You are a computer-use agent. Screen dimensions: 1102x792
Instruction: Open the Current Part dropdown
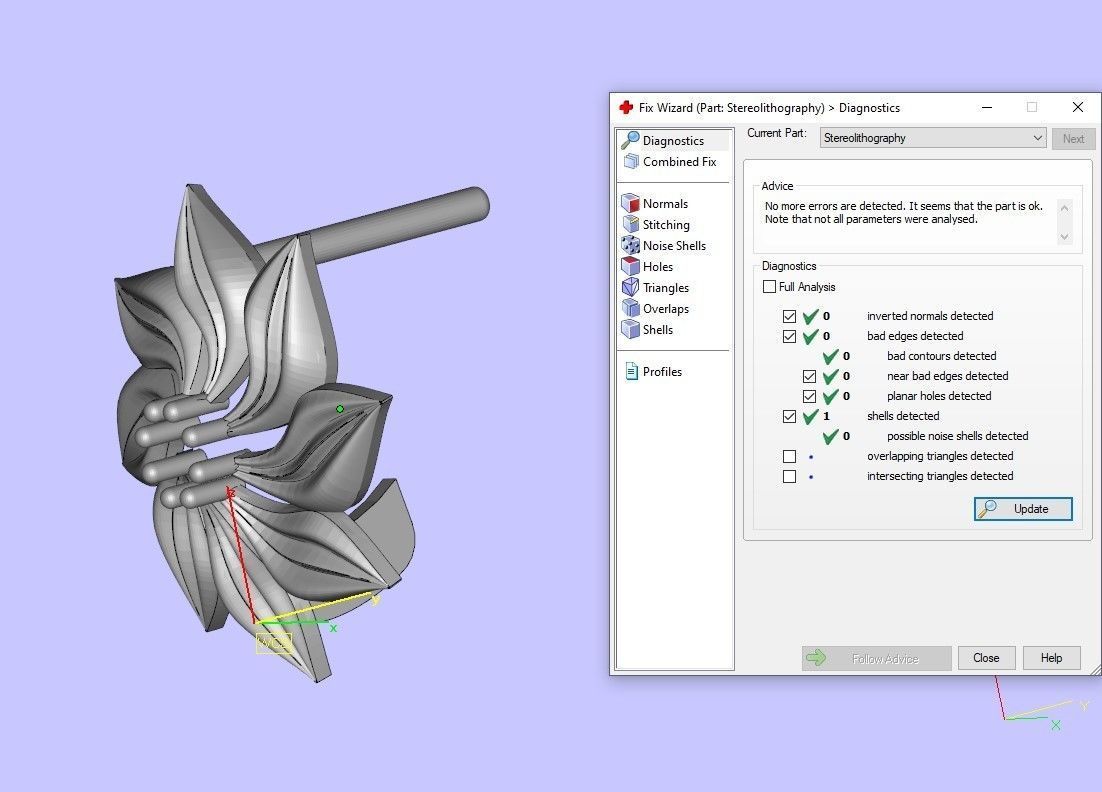[x=933, y=138]
